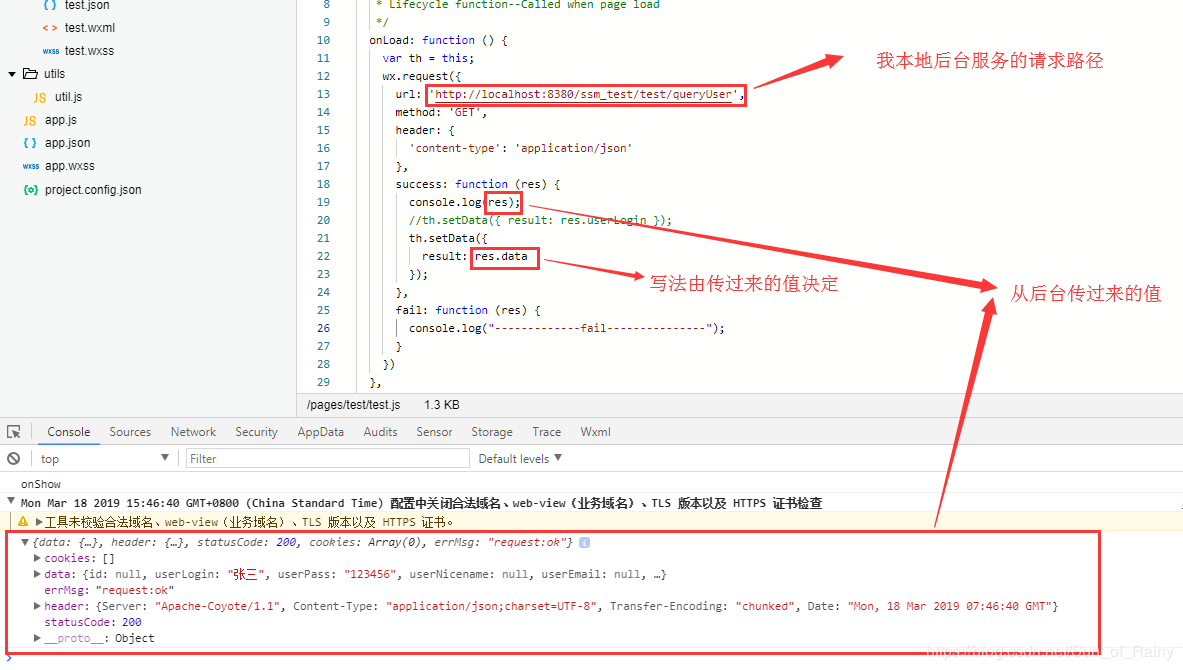Viewport: 1183px width, 670px height.
Task: Click the errMsg "request:ok" property line
Action: 109,590
